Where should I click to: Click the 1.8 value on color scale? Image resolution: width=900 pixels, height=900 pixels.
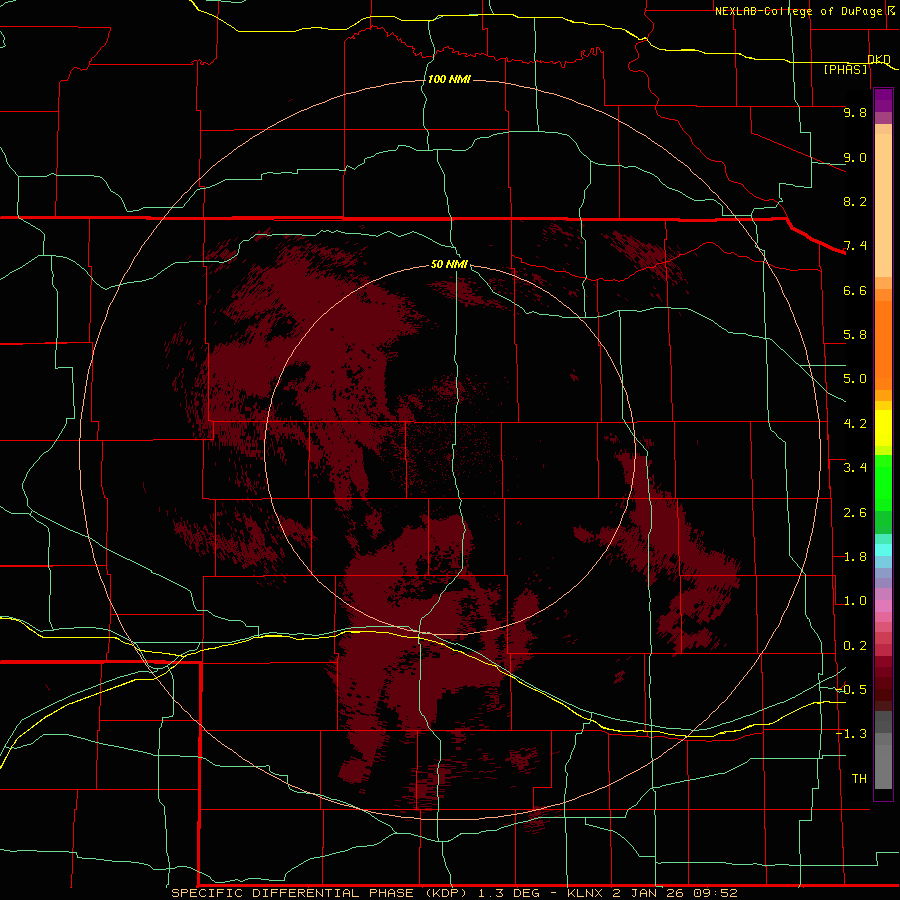pos(855,557)
